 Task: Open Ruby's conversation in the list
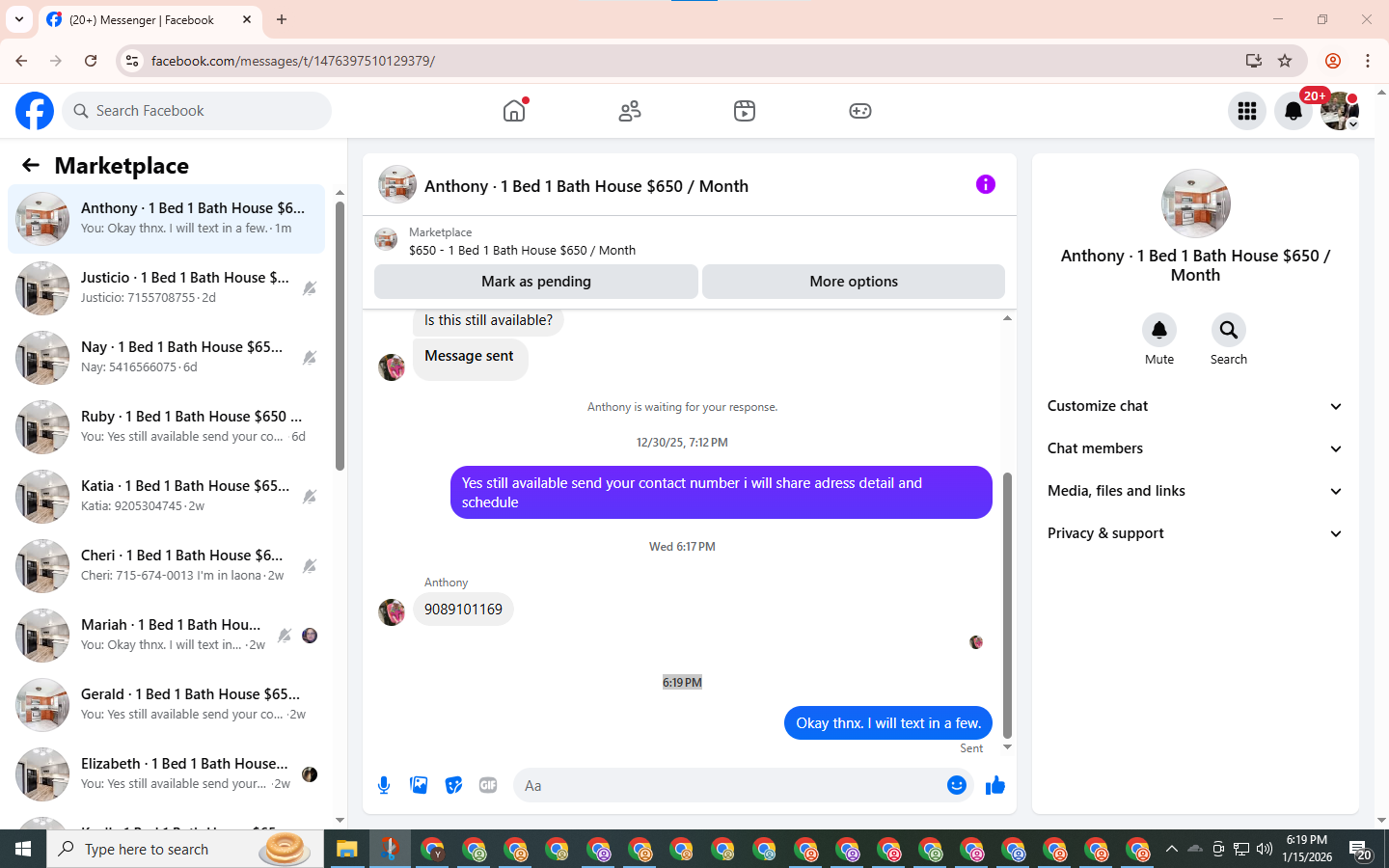(x=166, y=427)
